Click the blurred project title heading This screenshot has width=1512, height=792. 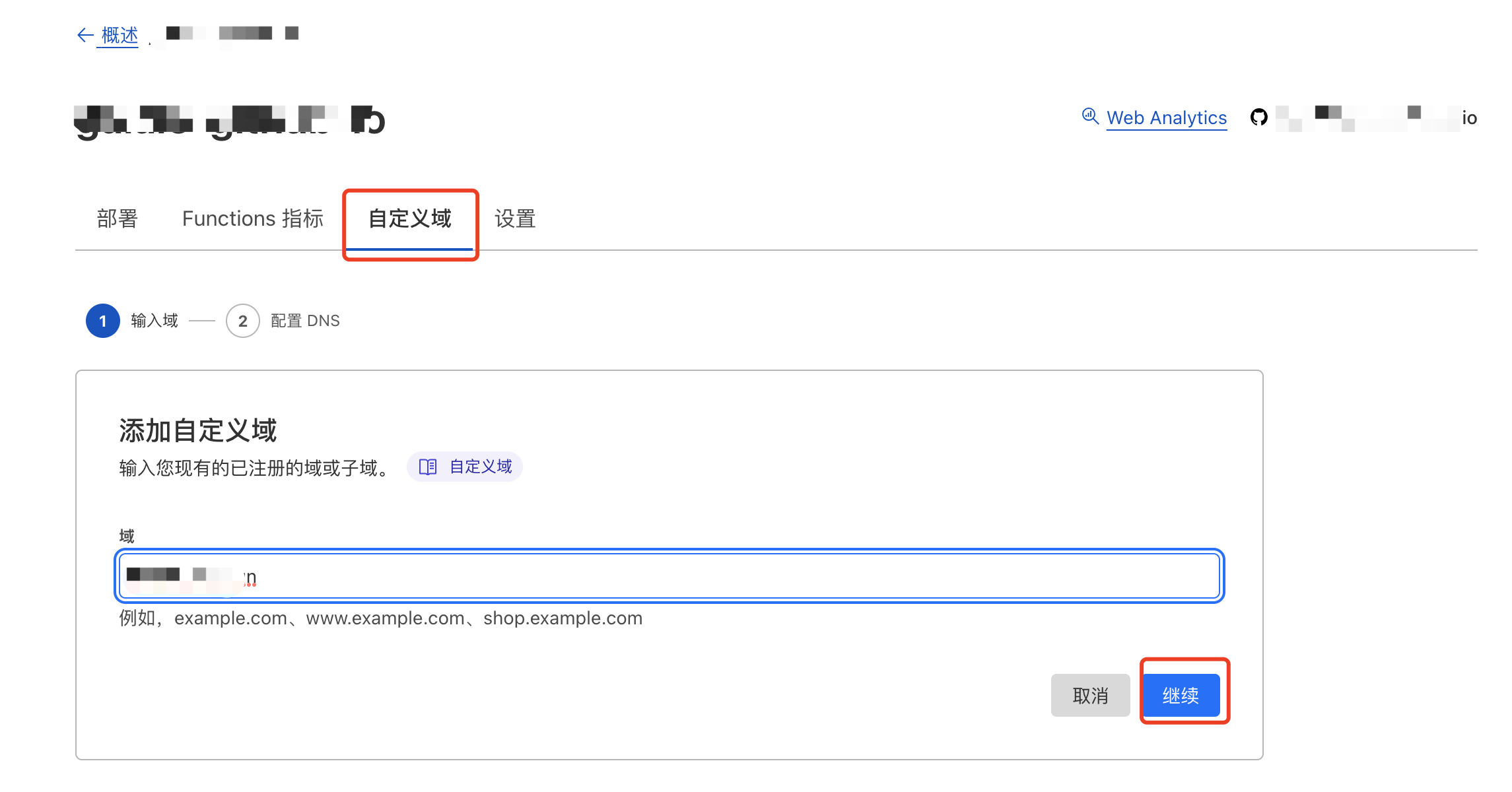coord(229,120)
